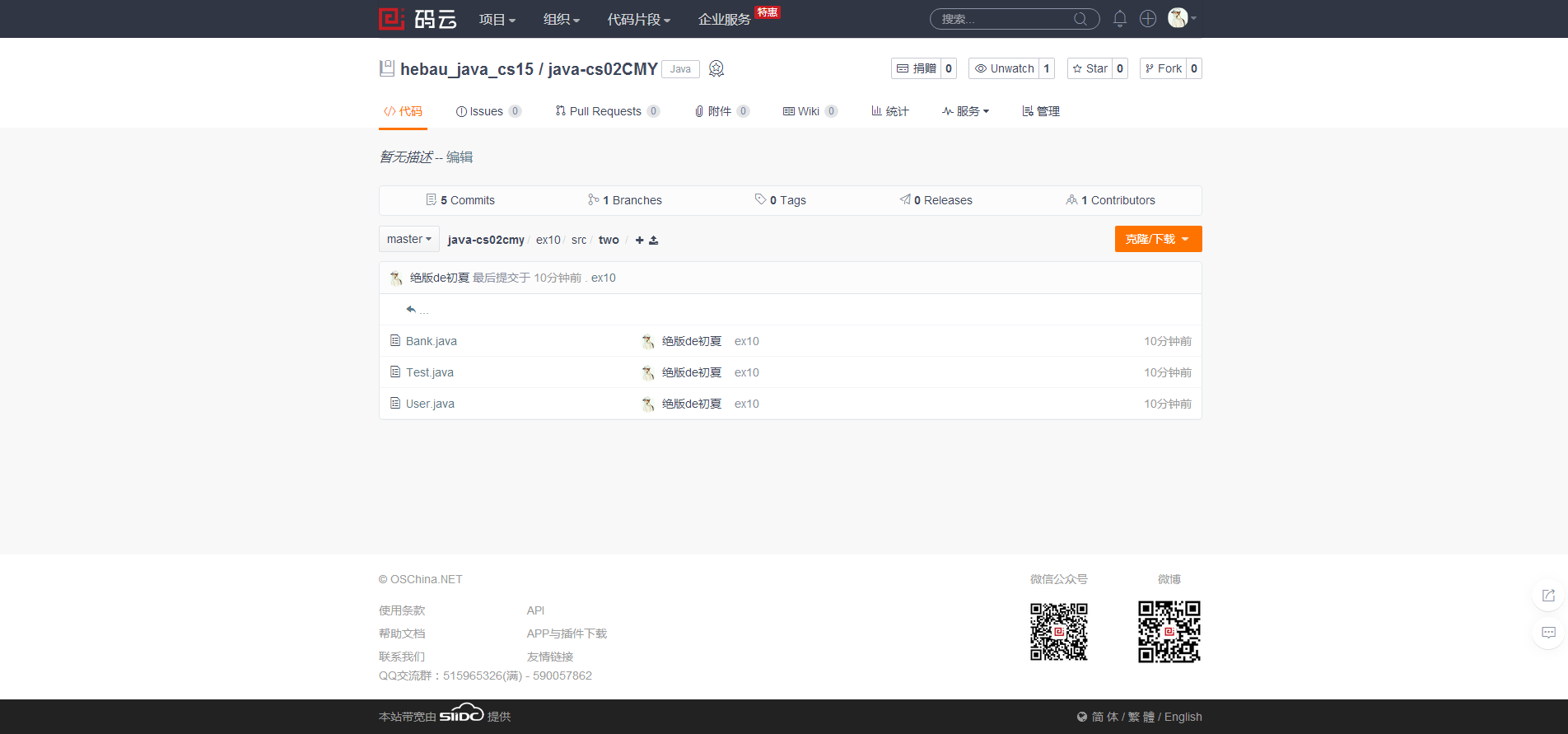Screen dimensions: 1568x734
Task: View the 0 Tags link
Action: [x=781, y=200]
